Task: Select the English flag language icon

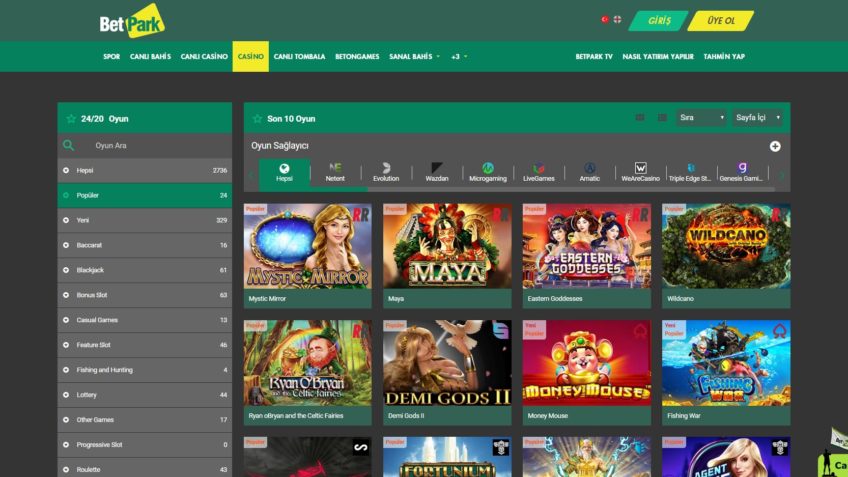Action: coord(617,19)
